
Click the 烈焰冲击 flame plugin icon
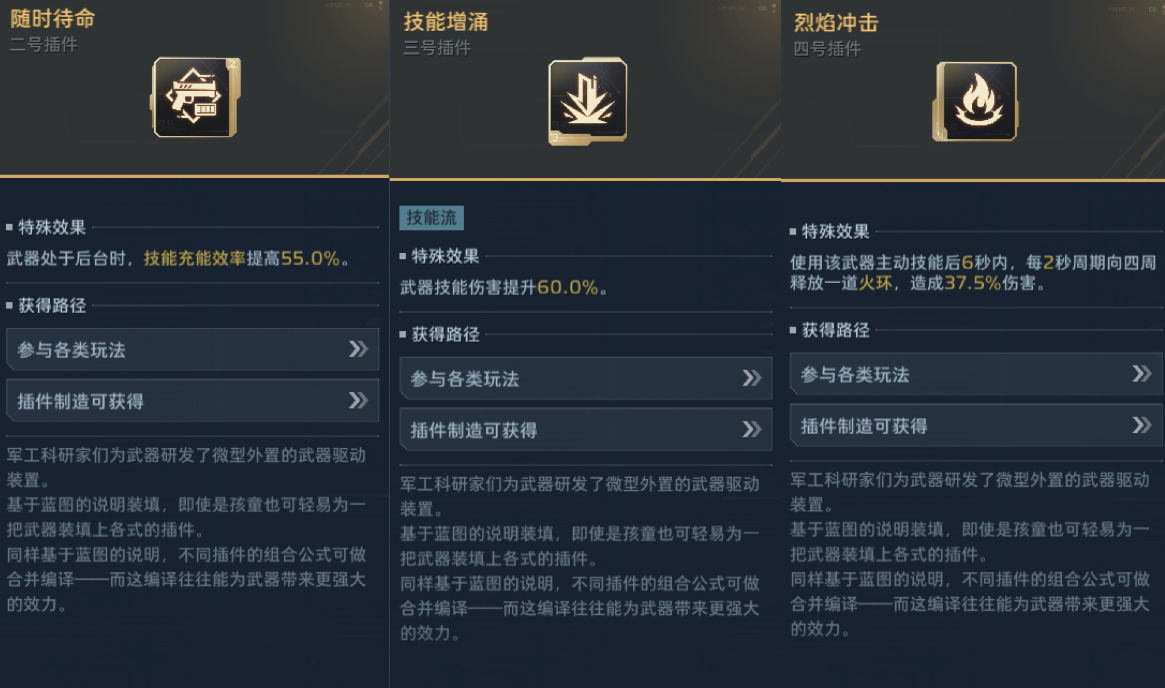pyautogui.click(x=976, y=100)
